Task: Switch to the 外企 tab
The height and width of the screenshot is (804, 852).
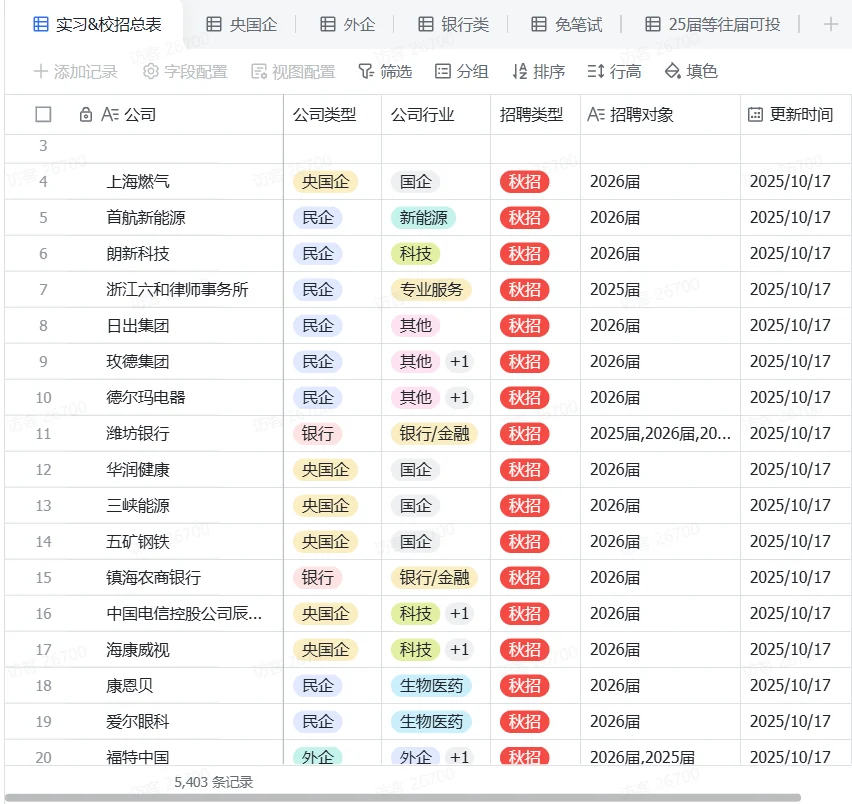Action: click(348, 24)
